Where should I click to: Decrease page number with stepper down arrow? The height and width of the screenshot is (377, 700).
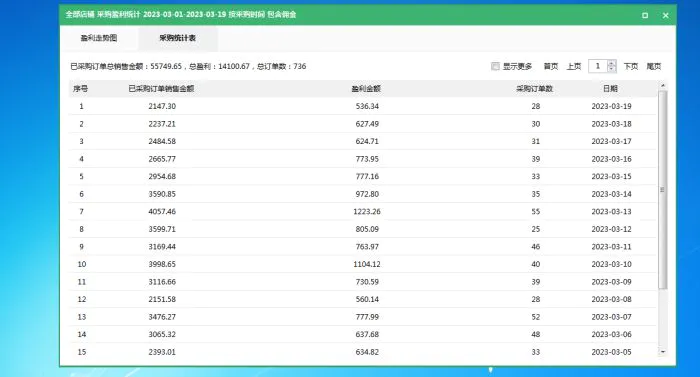point(612,69)
